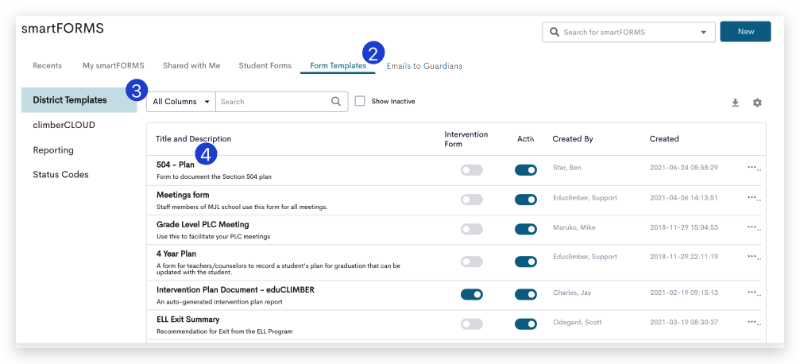Click created date 2018-11-29 22:11:19
The width and height of the screenshot is (800, 364).
pos(684,257)
